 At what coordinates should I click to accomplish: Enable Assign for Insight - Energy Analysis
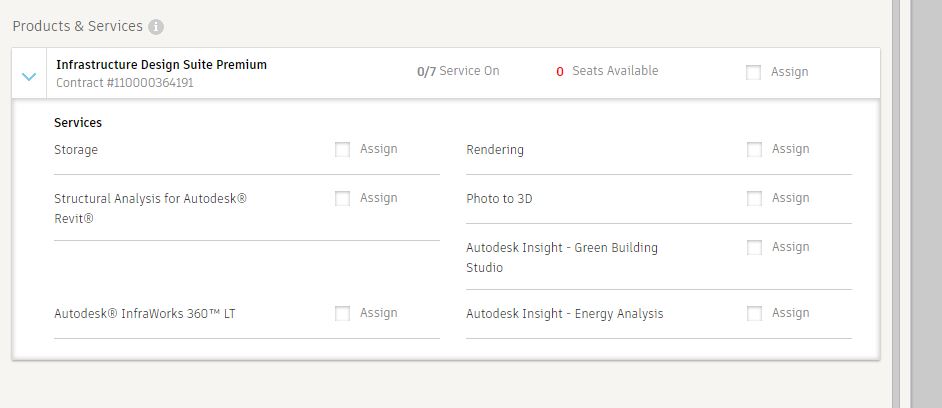[754, 313]
